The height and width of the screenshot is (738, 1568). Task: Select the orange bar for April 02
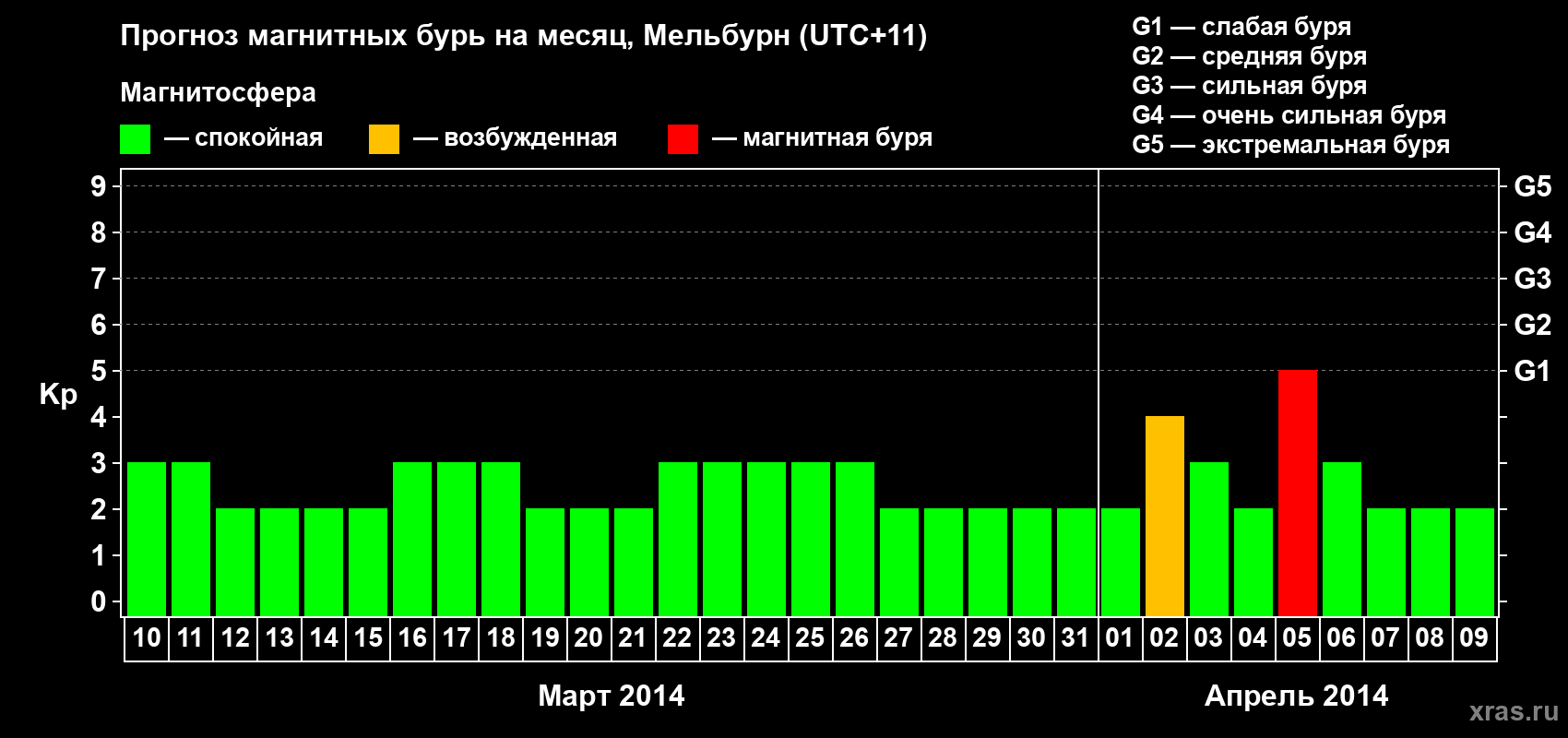point(1165,517)
